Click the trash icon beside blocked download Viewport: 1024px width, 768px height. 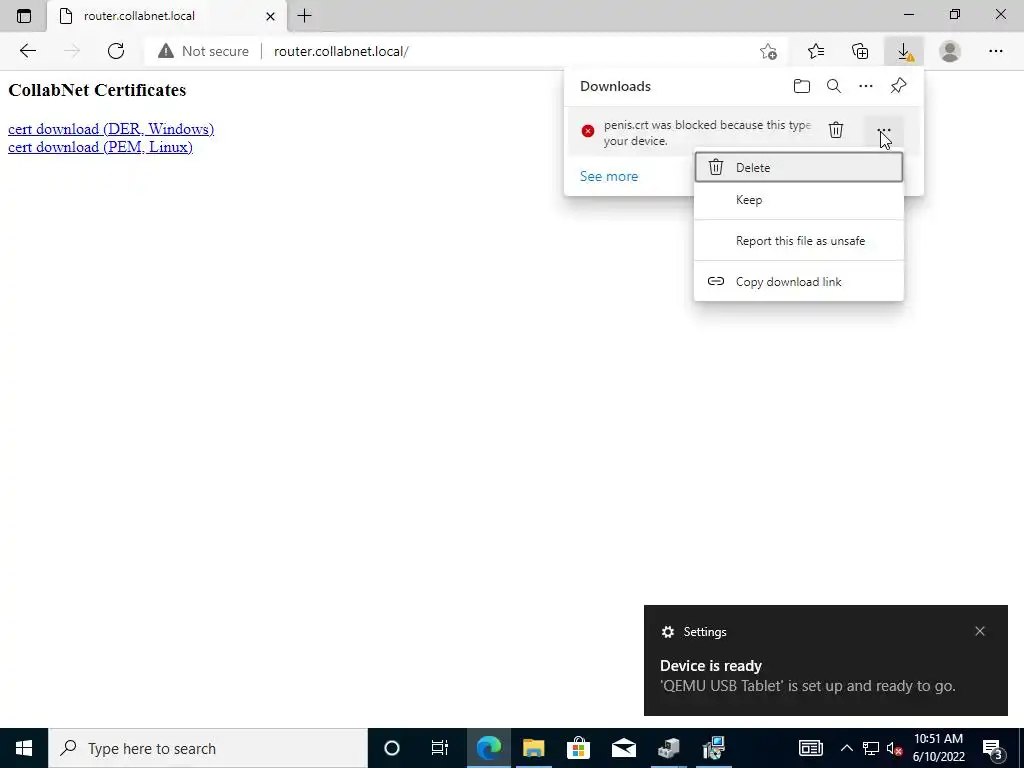tap(836, 130)
